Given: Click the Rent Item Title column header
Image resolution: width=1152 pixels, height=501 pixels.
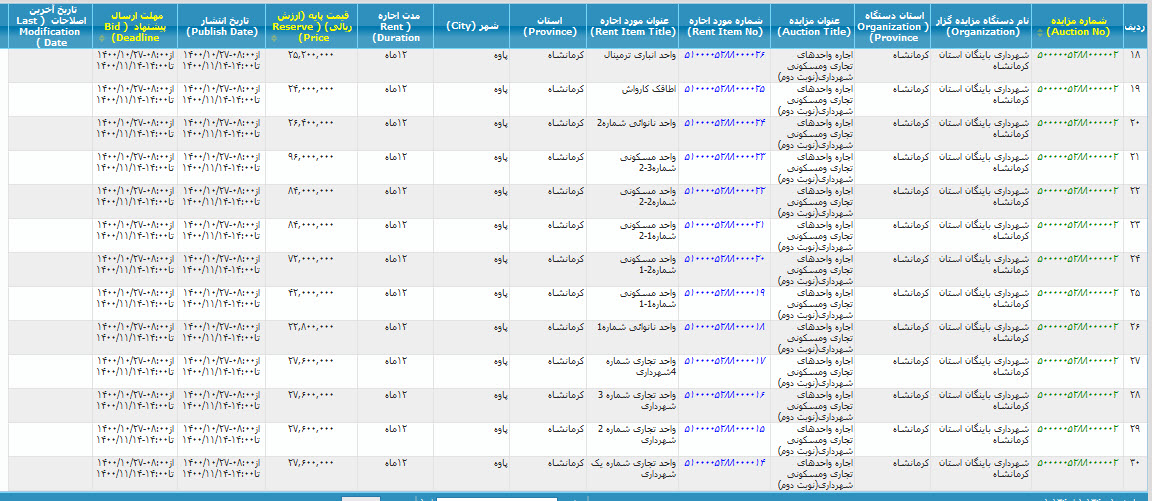Looking at the screenshot, I should tap(631, 25).
